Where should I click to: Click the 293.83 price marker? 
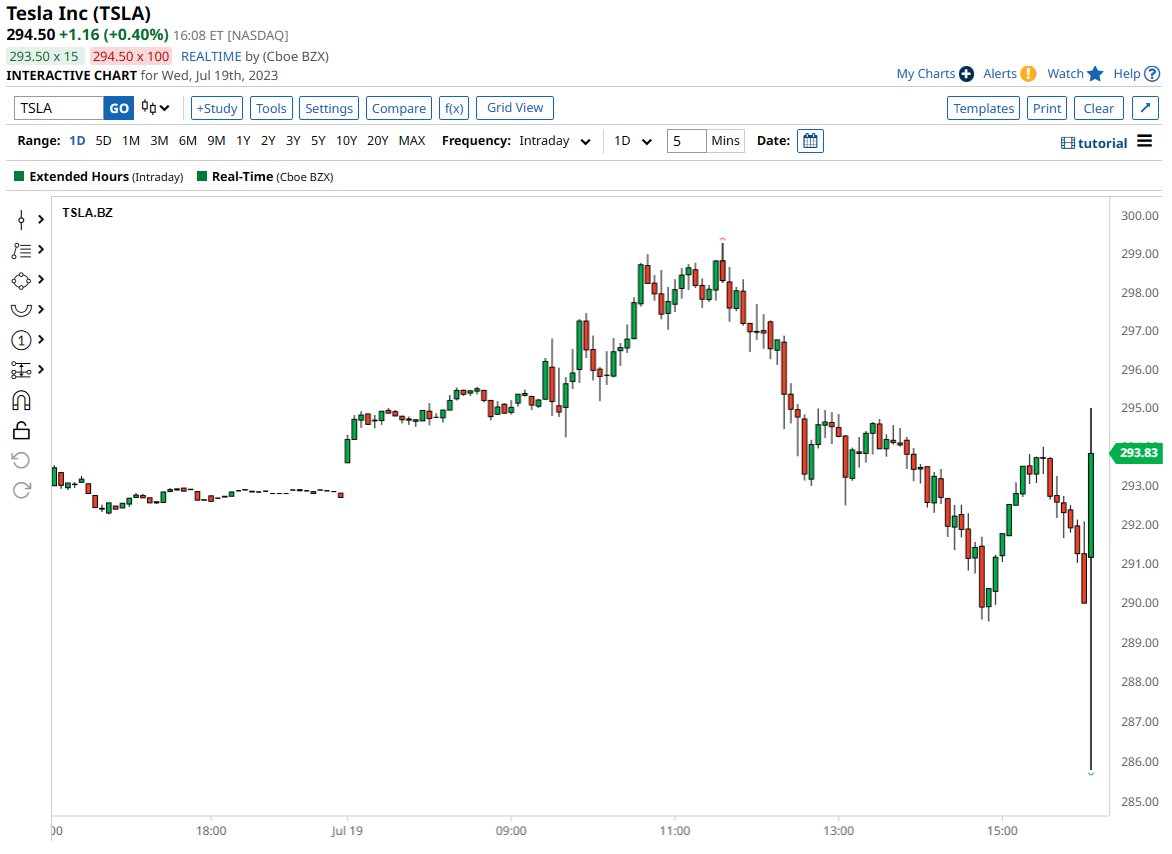(x=1137, y=453)
